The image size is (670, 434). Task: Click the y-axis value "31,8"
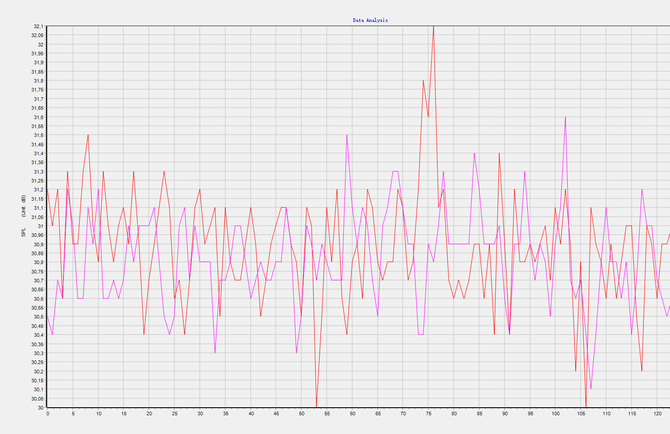tap(38, 81)
